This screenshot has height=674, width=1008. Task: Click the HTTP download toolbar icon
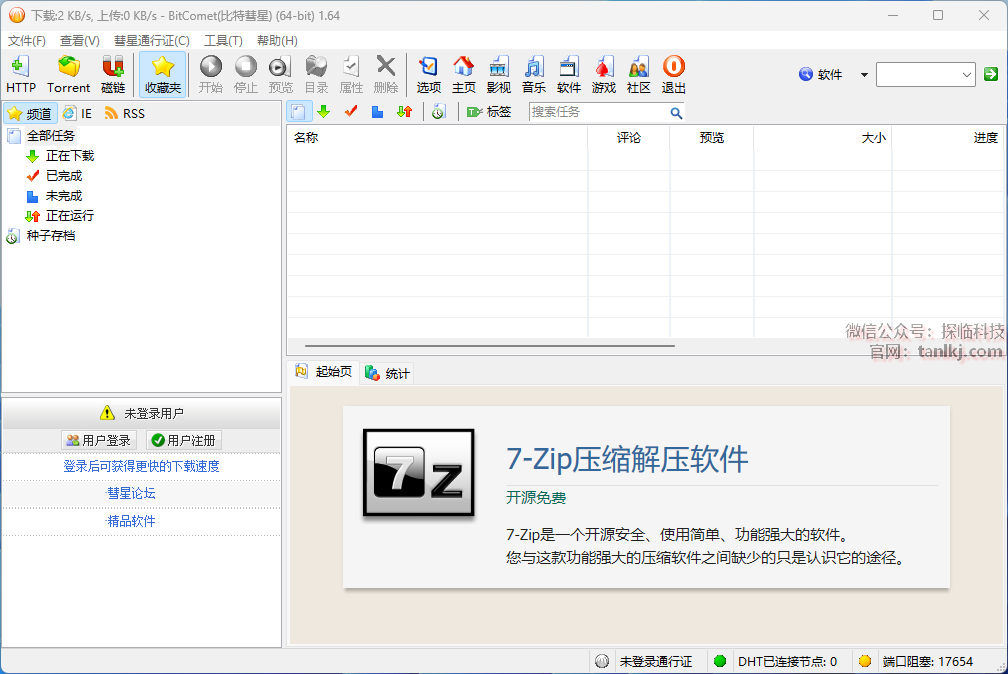pyautogui.click(x=20, y=75)
